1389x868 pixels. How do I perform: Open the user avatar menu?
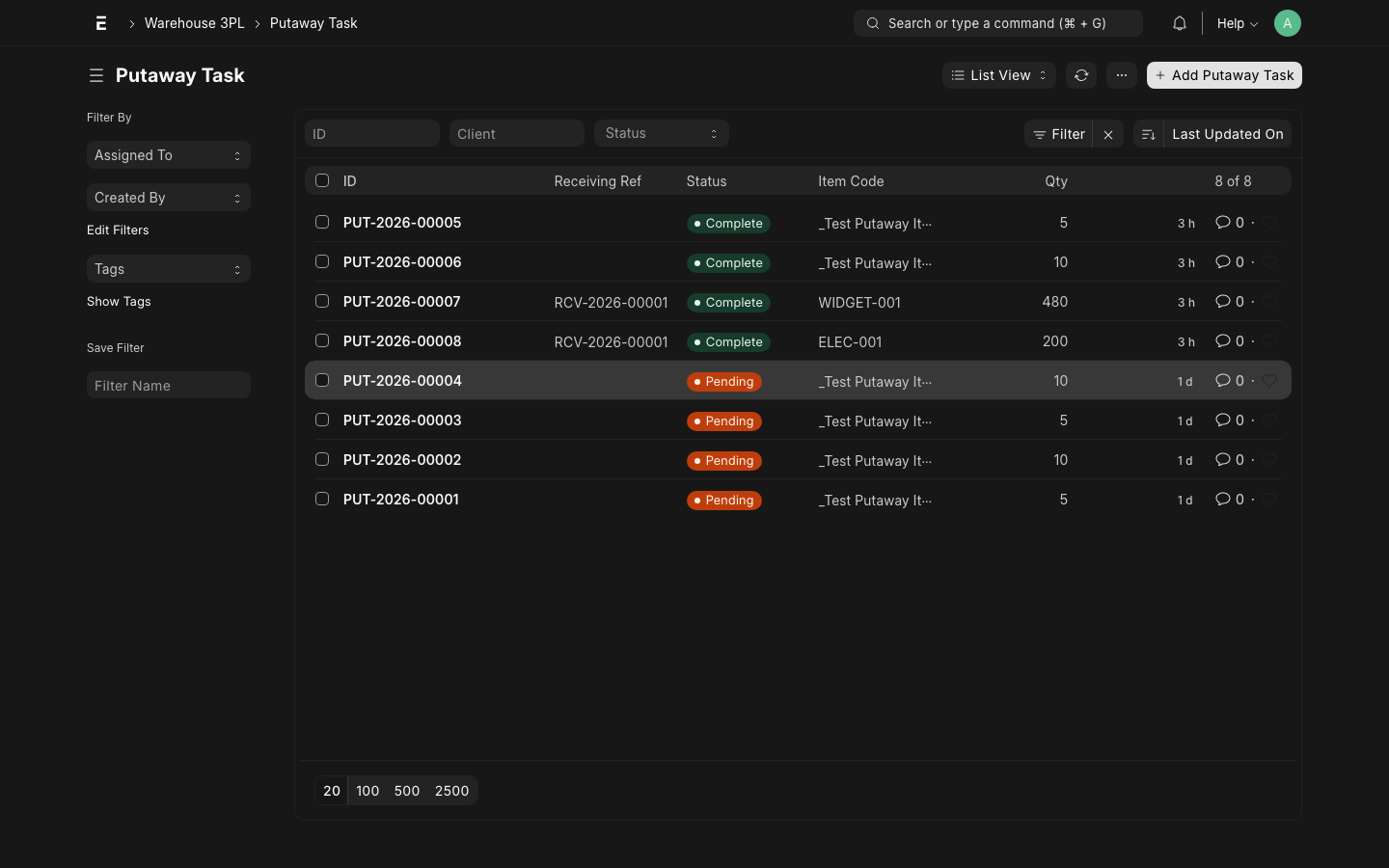point(1287,23)
